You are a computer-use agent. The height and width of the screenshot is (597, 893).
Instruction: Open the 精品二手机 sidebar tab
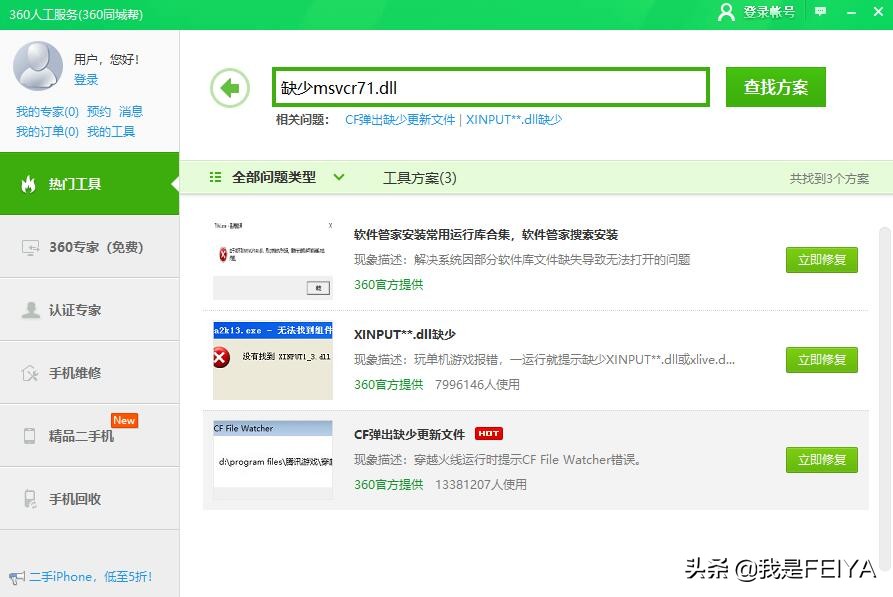89,436
